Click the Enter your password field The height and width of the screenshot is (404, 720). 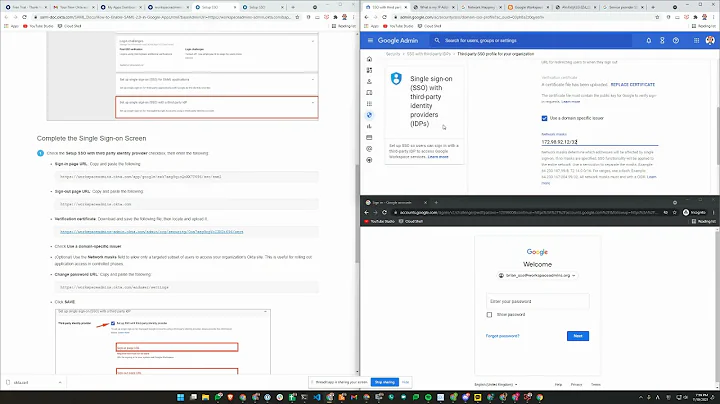point(537,302)
